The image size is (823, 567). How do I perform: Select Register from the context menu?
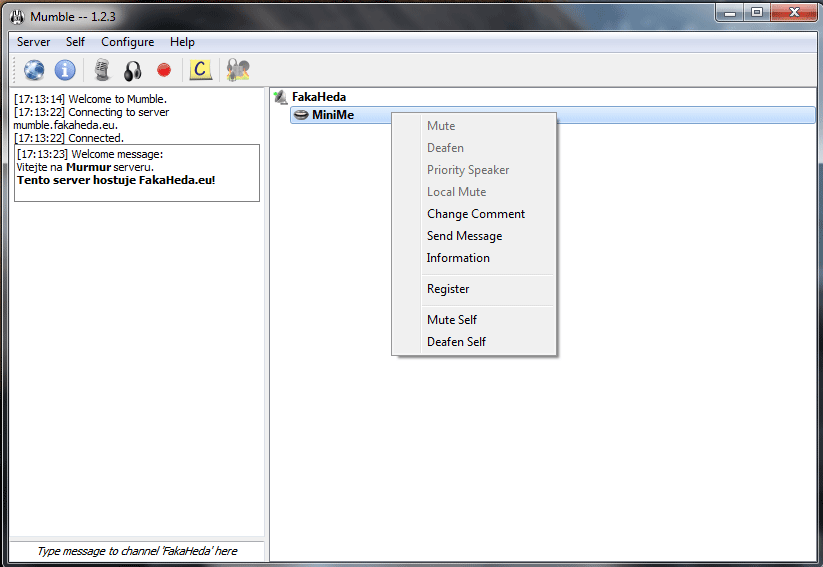click(x=448, y=289)
